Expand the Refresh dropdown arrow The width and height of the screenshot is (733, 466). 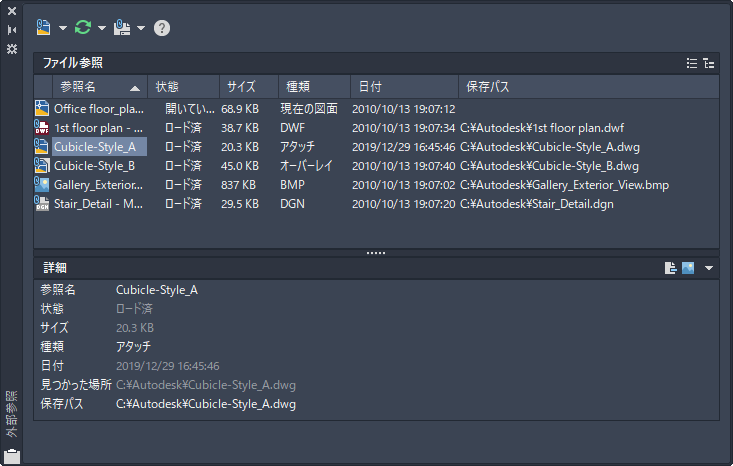pyautogui.click(x=101, y=28)
